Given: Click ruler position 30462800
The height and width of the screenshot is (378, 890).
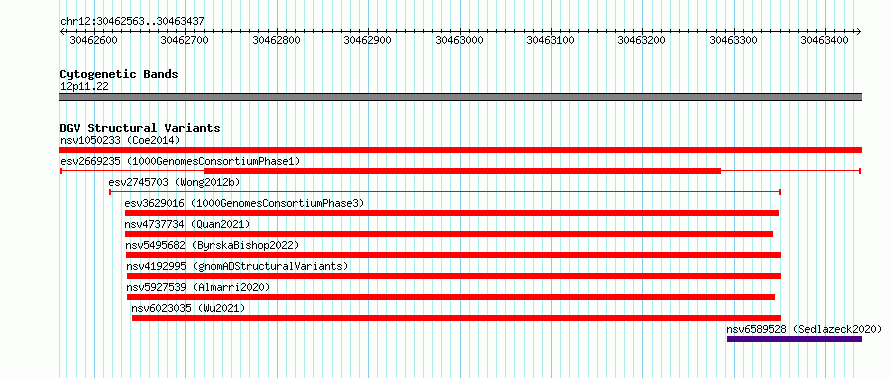Looking at the screenshot, I should pyautogui.click(x=276, y=40).
